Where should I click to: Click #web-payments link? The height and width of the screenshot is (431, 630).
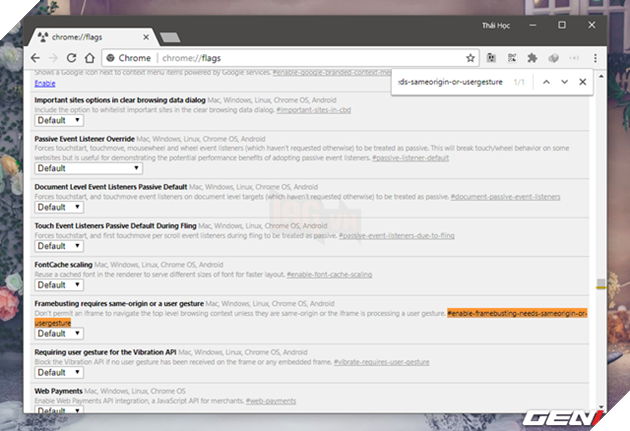(271, 401)
